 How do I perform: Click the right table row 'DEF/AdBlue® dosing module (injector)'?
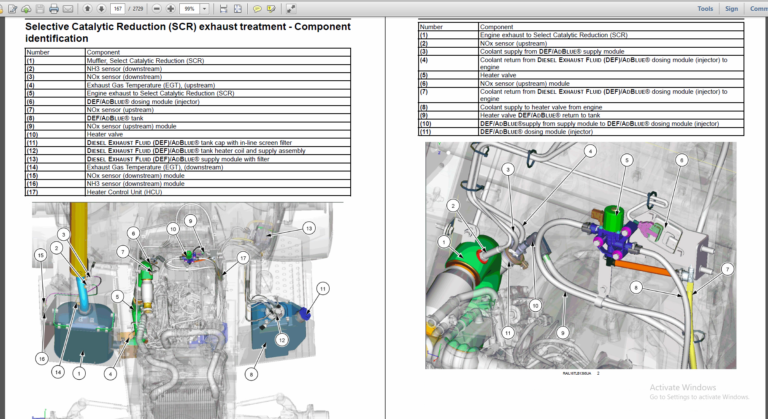click(581, 131)
